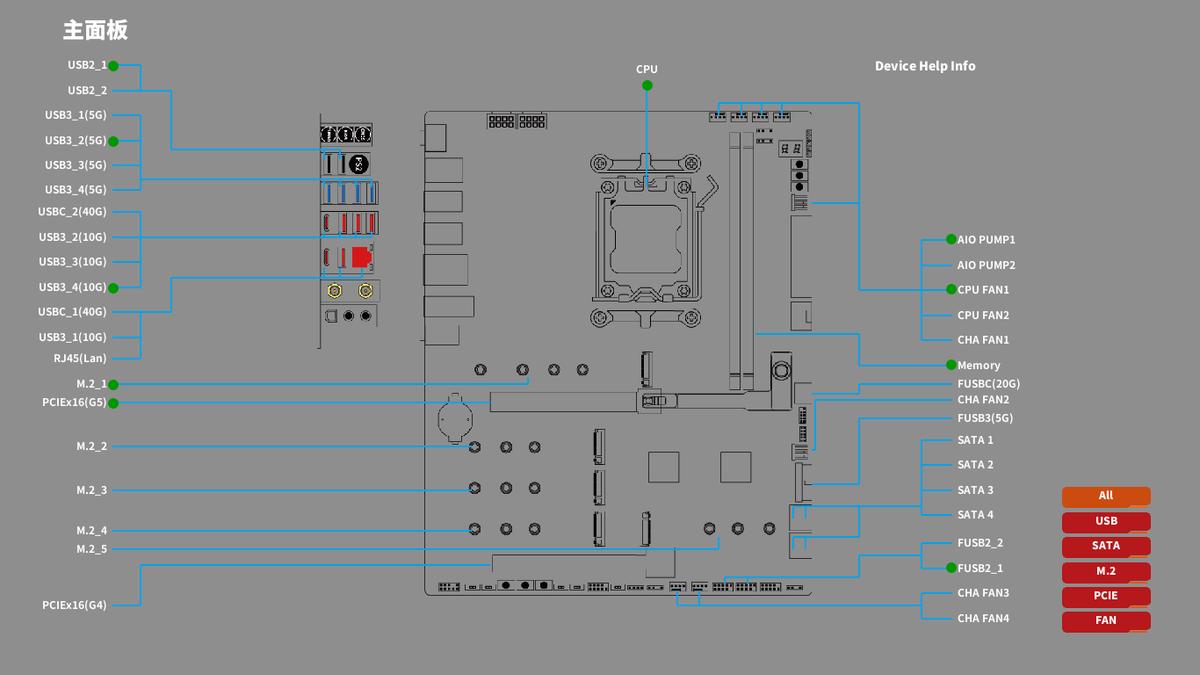Screen dimensions: 1200x675
Task: Click the CHA FAN1 label
Action: [983, 340]
